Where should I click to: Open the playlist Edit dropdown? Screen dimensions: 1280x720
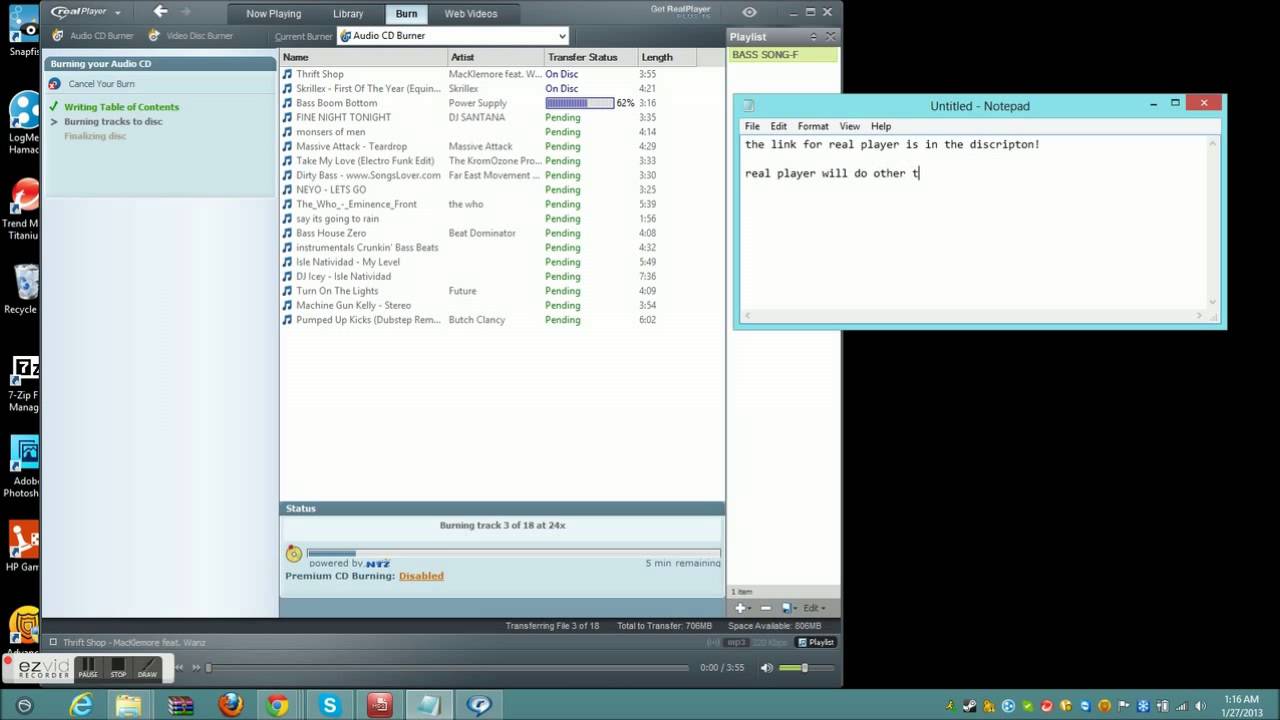(x=814, y=608)
